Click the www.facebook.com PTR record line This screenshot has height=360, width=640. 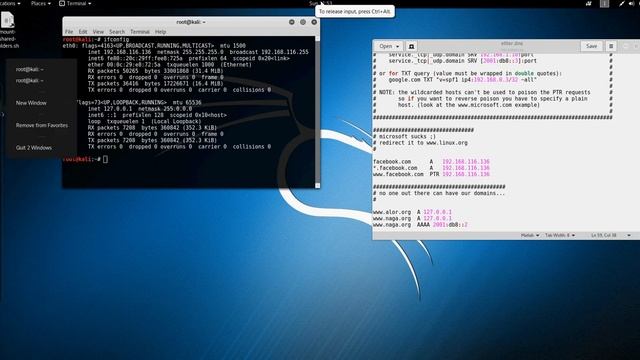[x=431, y=174]
